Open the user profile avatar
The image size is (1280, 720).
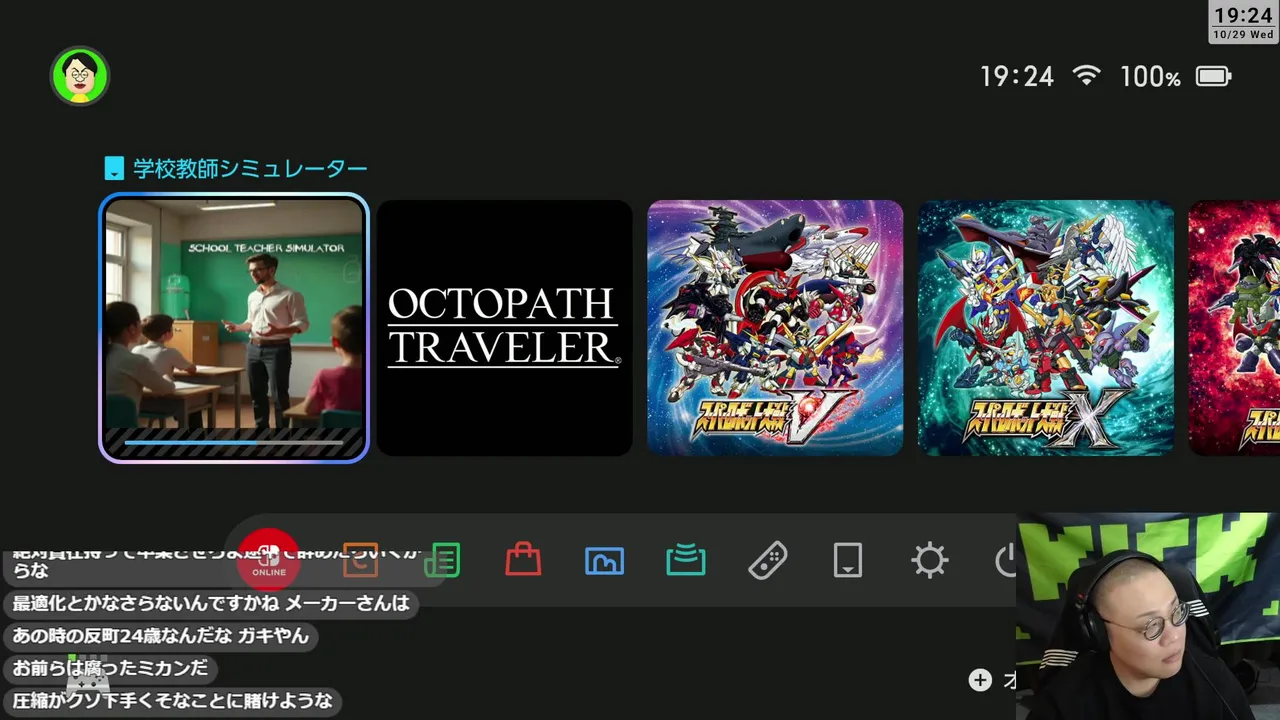click(x=80, y=76)
